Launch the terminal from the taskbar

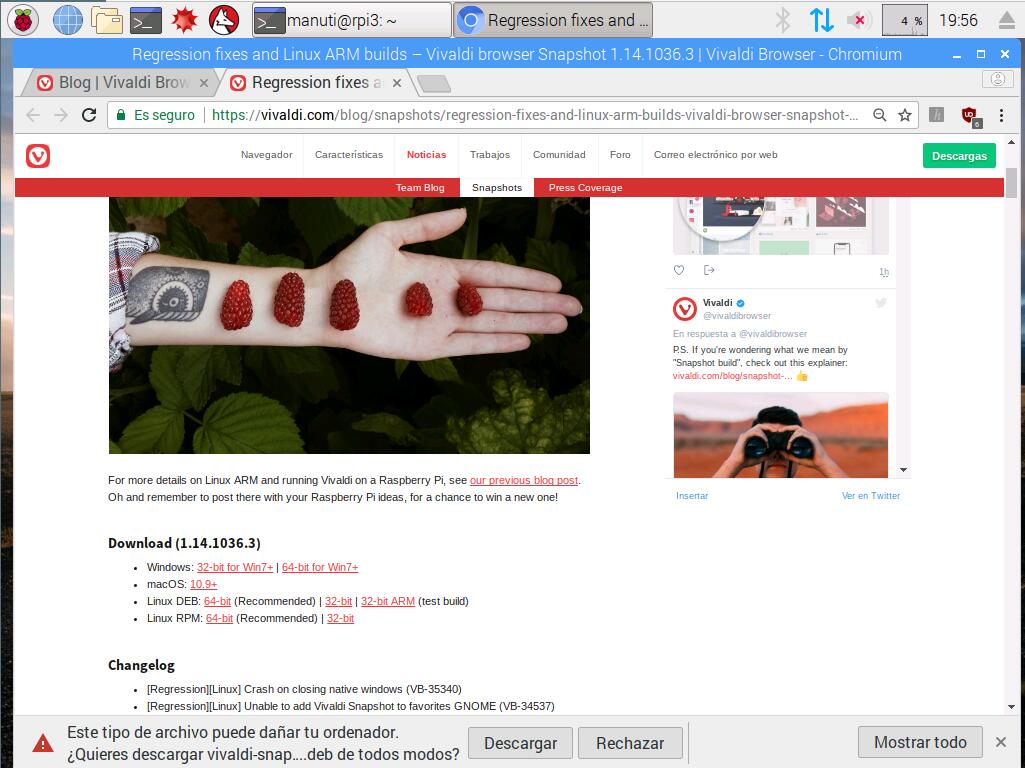[x=146, y=20]
